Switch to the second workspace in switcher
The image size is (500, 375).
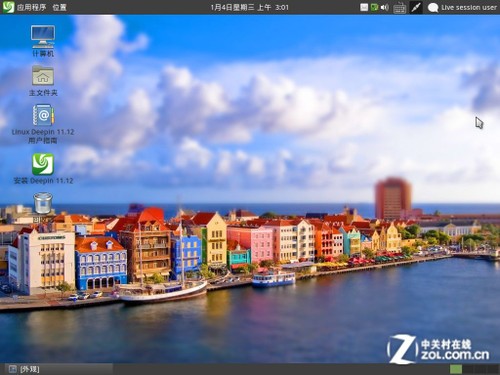point(468,369)
